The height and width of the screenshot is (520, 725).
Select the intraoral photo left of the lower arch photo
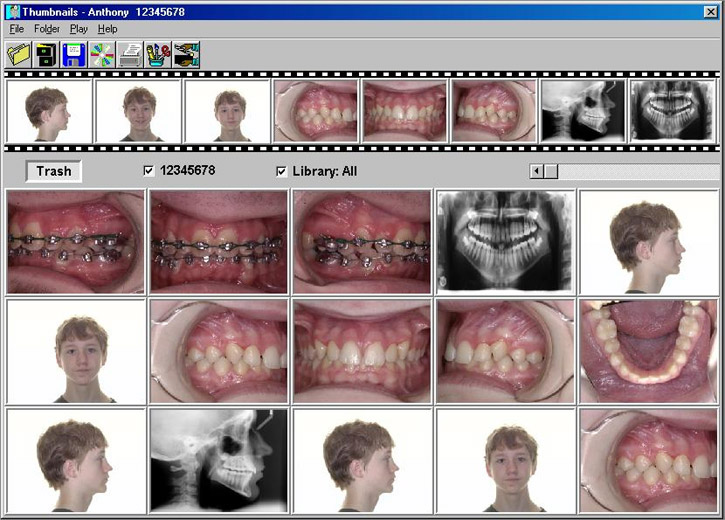(505, 351)
